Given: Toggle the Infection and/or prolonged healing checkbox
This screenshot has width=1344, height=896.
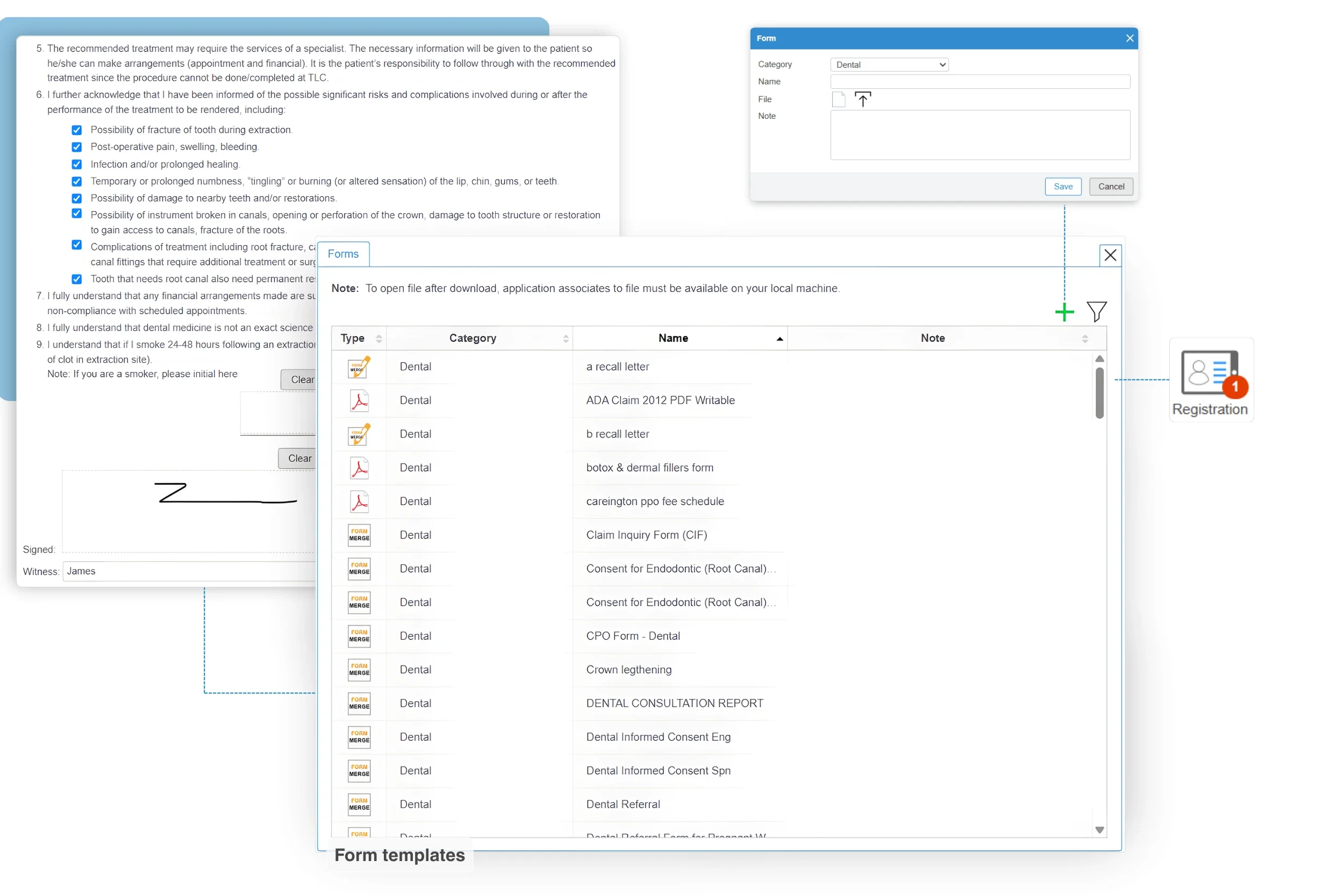Looking at the screenshot, I should (76, 164).
